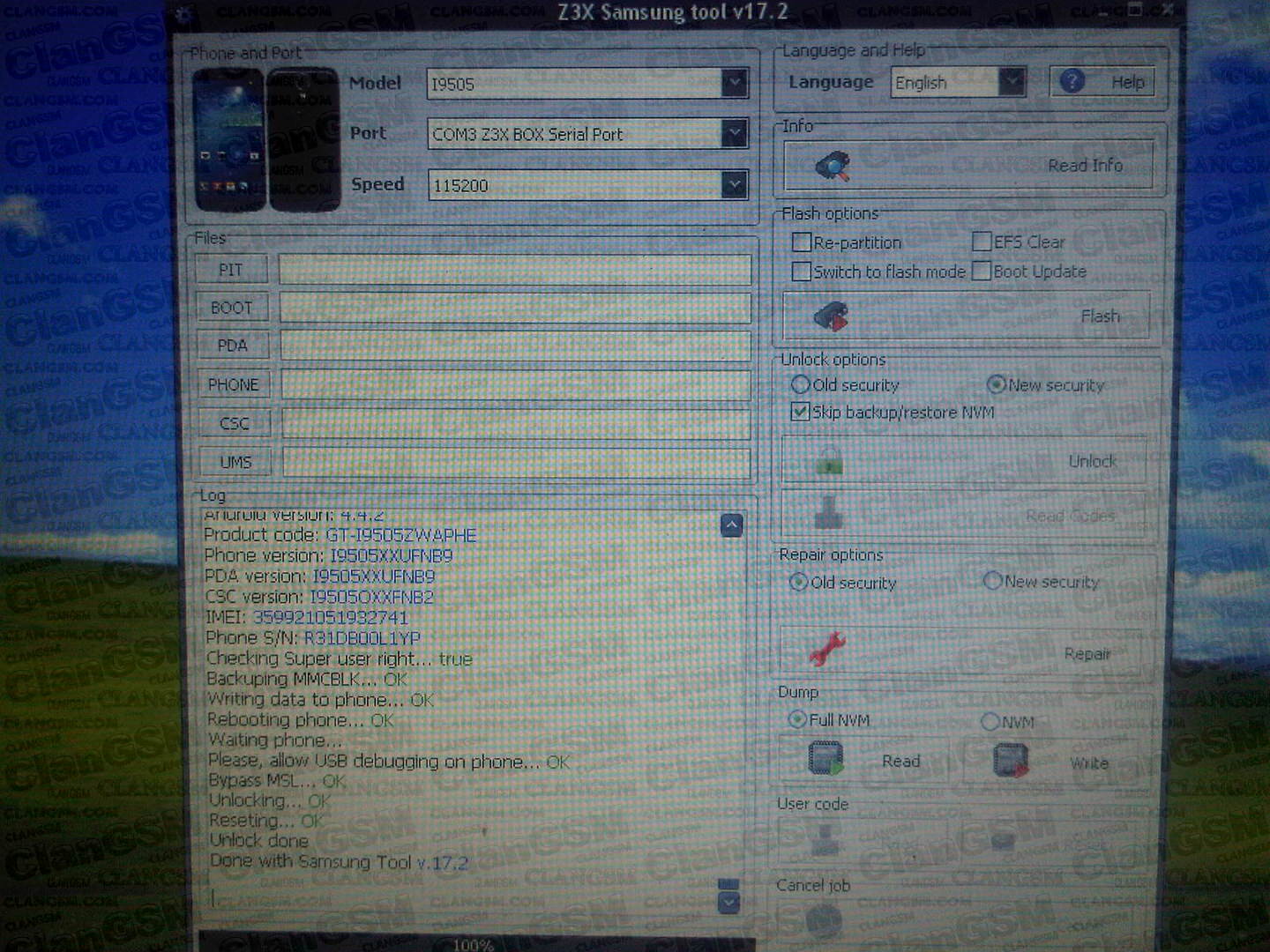Select New security under Repair options
The image size is (1270, 952).
[x=993, y=581]
